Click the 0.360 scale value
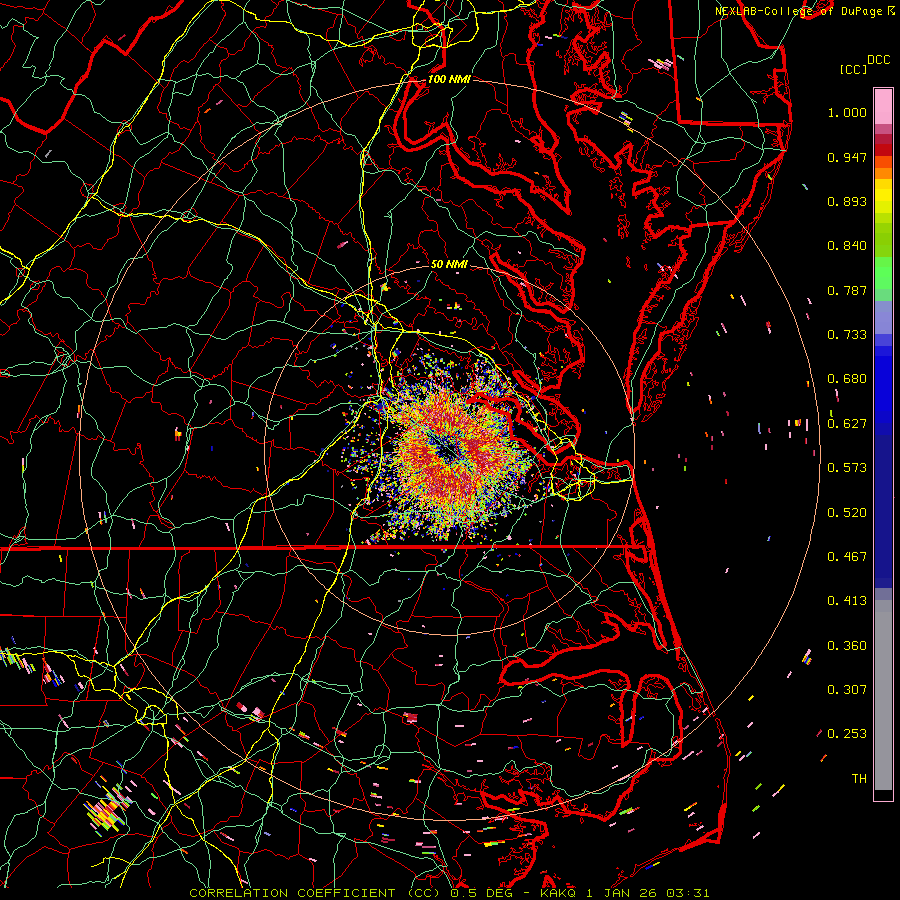 tap(847, 646)
